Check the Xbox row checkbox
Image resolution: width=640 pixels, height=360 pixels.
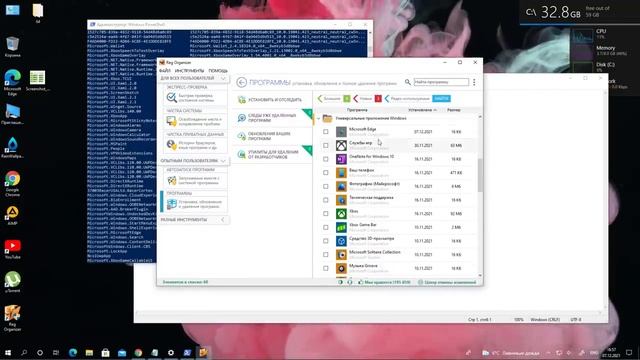tap(325, 213)
